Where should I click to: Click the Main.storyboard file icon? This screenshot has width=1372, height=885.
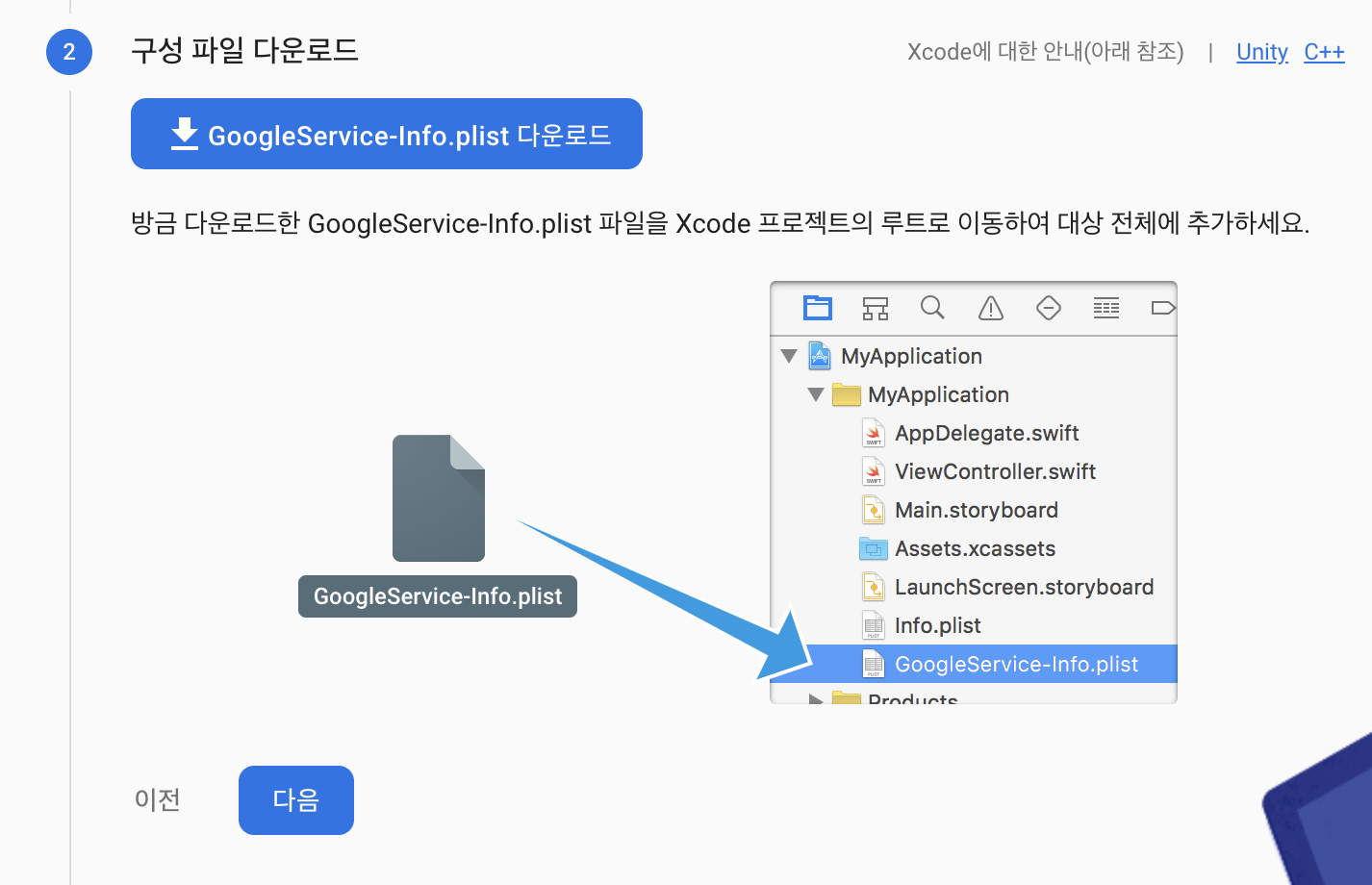tap(874, 510)
